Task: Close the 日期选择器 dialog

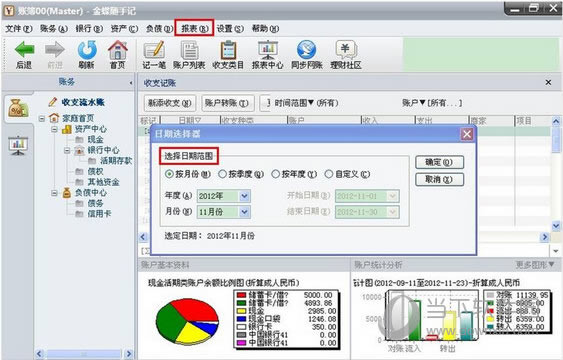Action: (x=467, y=134)
